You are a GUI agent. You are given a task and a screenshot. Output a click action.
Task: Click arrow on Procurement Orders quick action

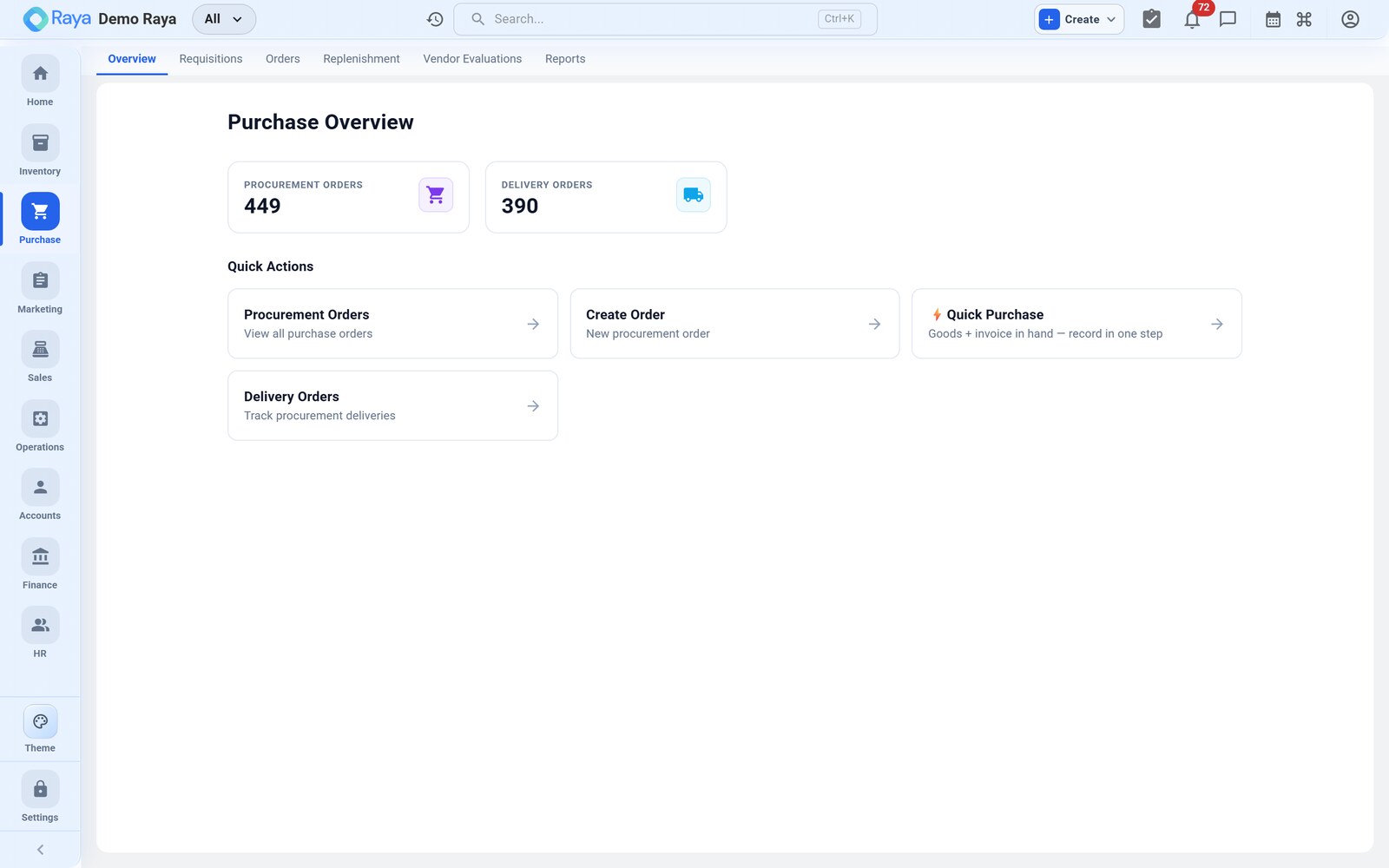533,324
